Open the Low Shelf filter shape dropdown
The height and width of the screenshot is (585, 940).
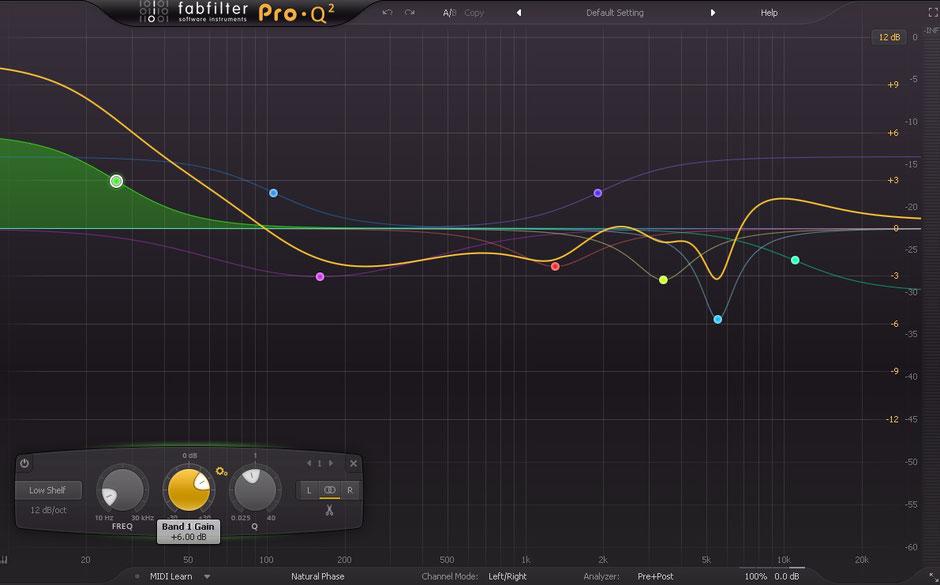tap(46, 489)
